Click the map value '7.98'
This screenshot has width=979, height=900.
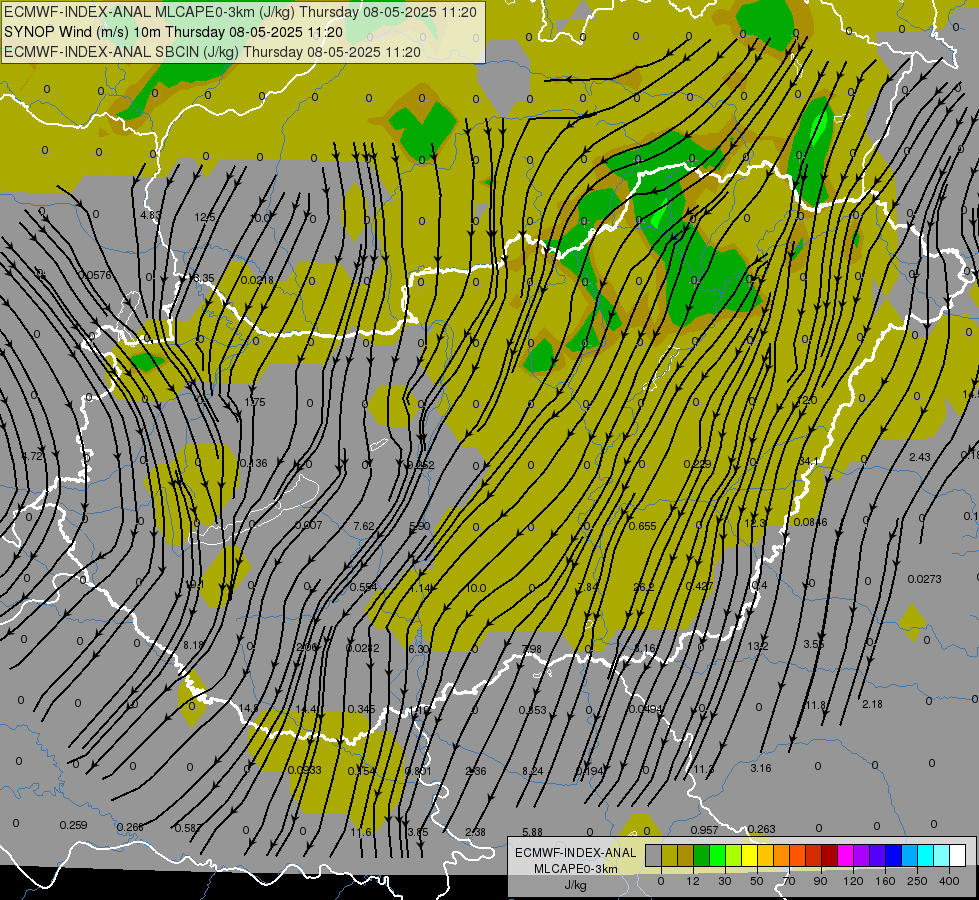[x=531, y=650]
